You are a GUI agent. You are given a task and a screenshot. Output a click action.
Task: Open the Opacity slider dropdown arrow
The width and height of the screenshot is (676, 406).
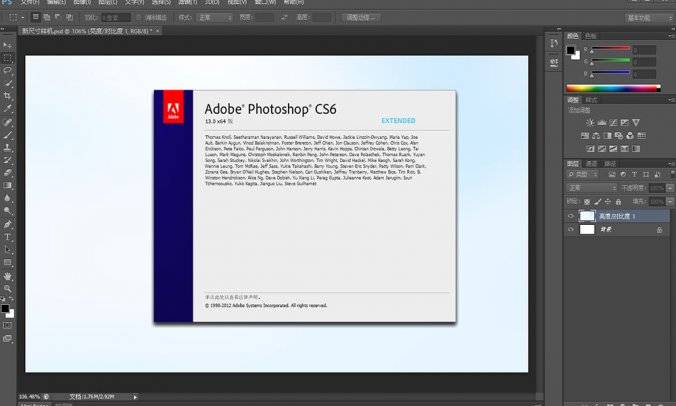point(670,188)
